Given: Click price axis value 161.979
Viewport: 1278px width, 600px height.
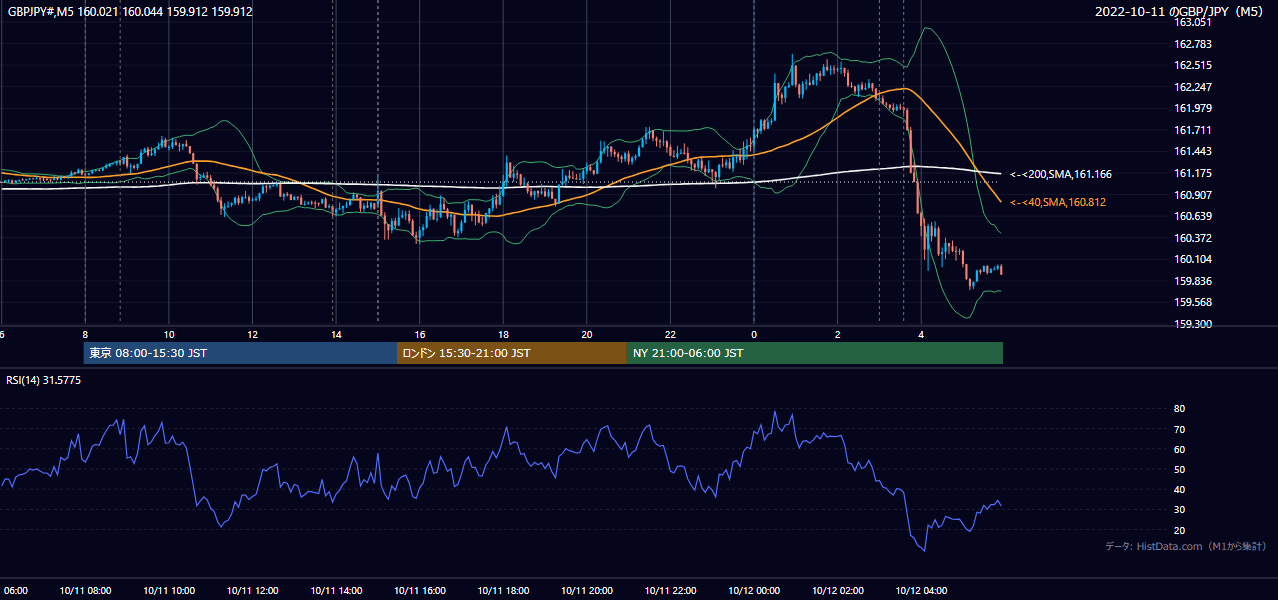Looking at the screenshot, I should point(1193,108).
